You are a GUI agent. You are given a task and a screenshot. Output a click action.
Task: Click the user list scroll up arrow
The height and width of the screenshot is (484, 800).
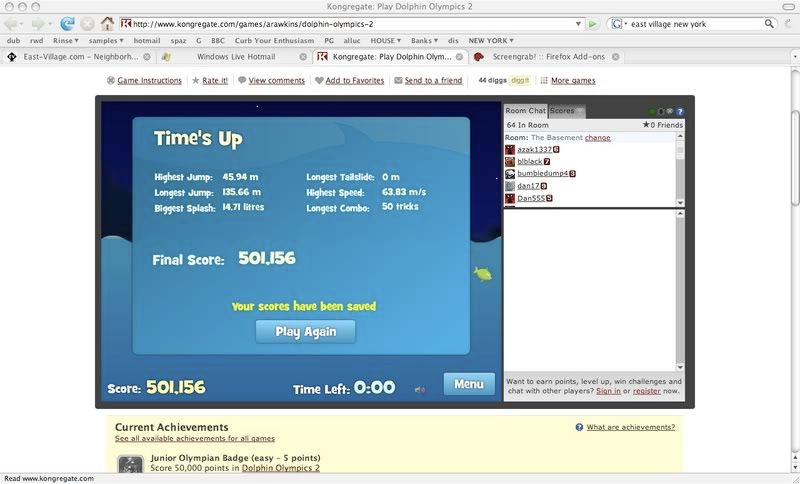(x=680, y=136)
